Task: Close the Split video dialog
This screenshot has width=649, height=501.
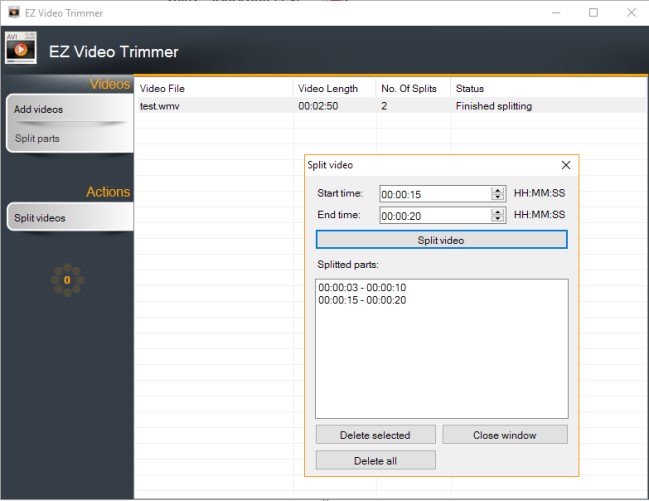Action: pos(566,165)
